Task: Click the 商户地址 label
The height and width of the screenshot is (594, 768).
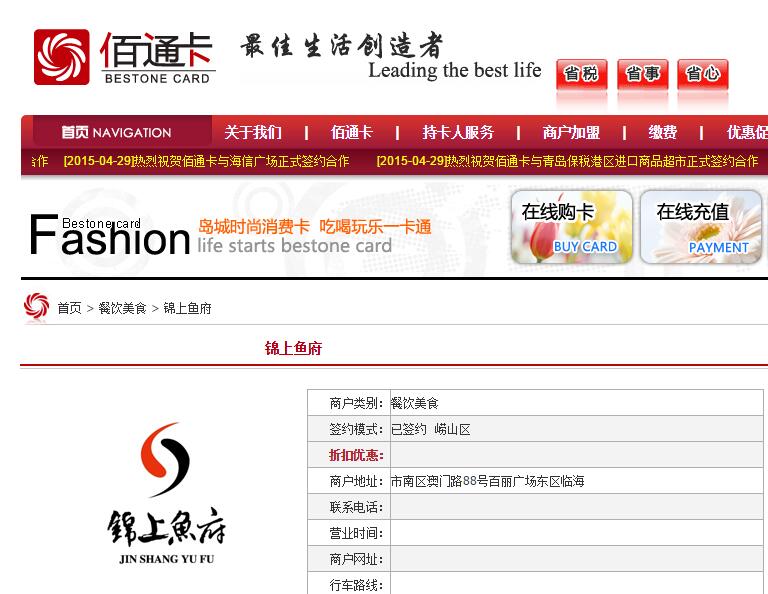Action: (356, 481)
